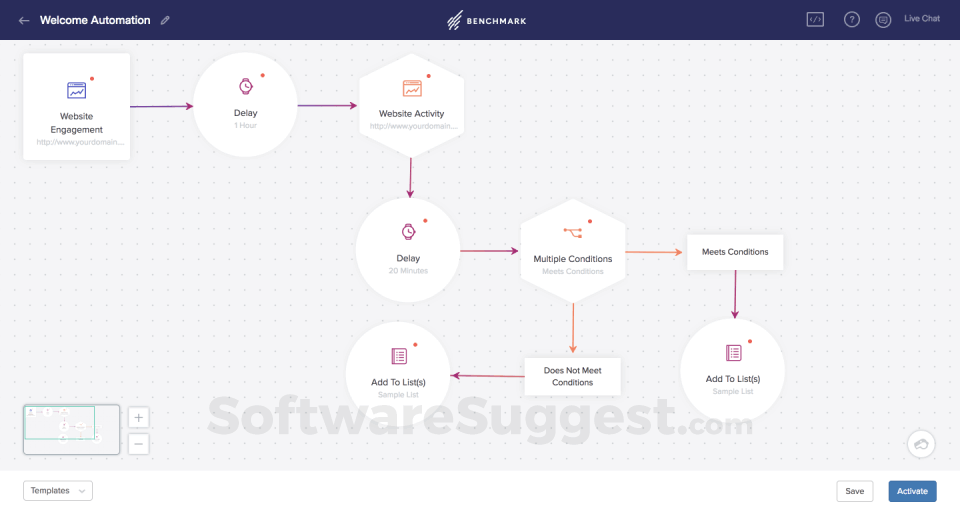960x514 pixels.
Task: Click the Welcome Automation title
Action: pos(95,20)
